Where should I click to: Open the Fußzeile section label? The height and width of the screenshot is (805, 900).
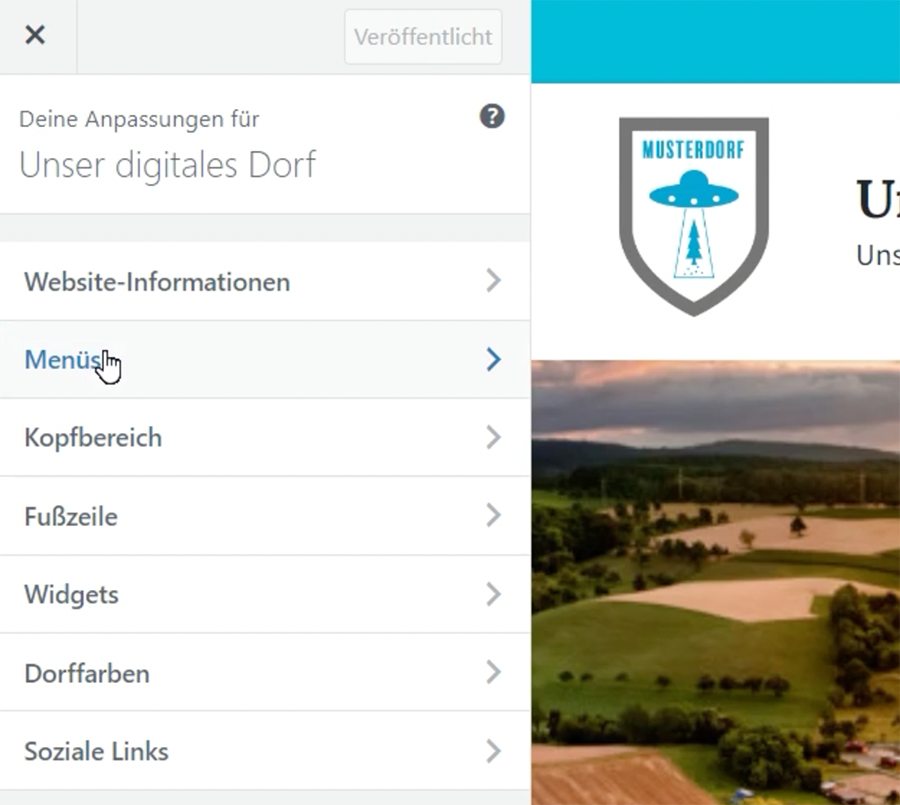click(71, 517)
